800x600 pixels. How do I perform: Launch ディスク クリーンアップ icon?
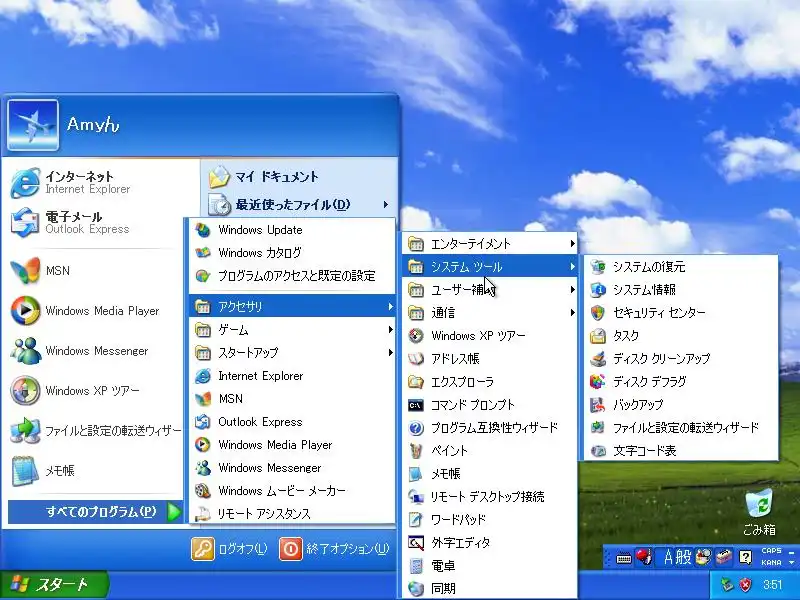598,359
